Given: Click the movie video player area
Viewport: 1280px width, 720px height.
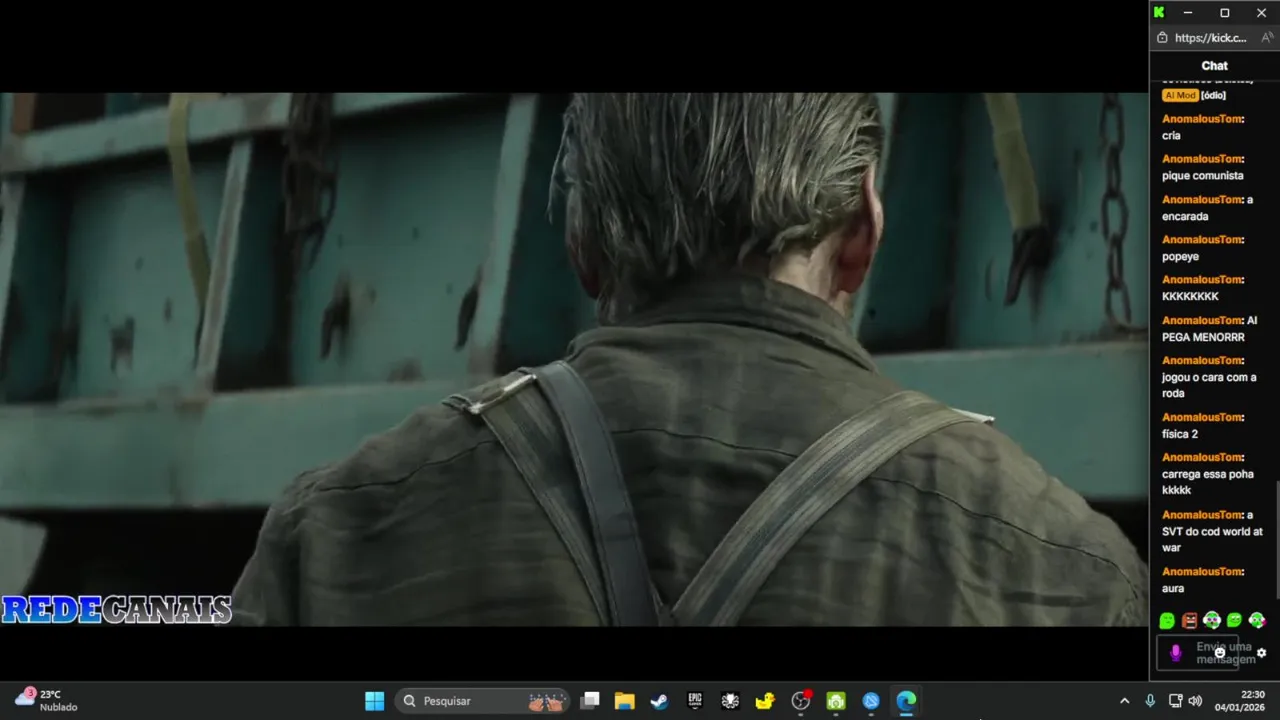Looking at the screenshot, I should 574,359.
